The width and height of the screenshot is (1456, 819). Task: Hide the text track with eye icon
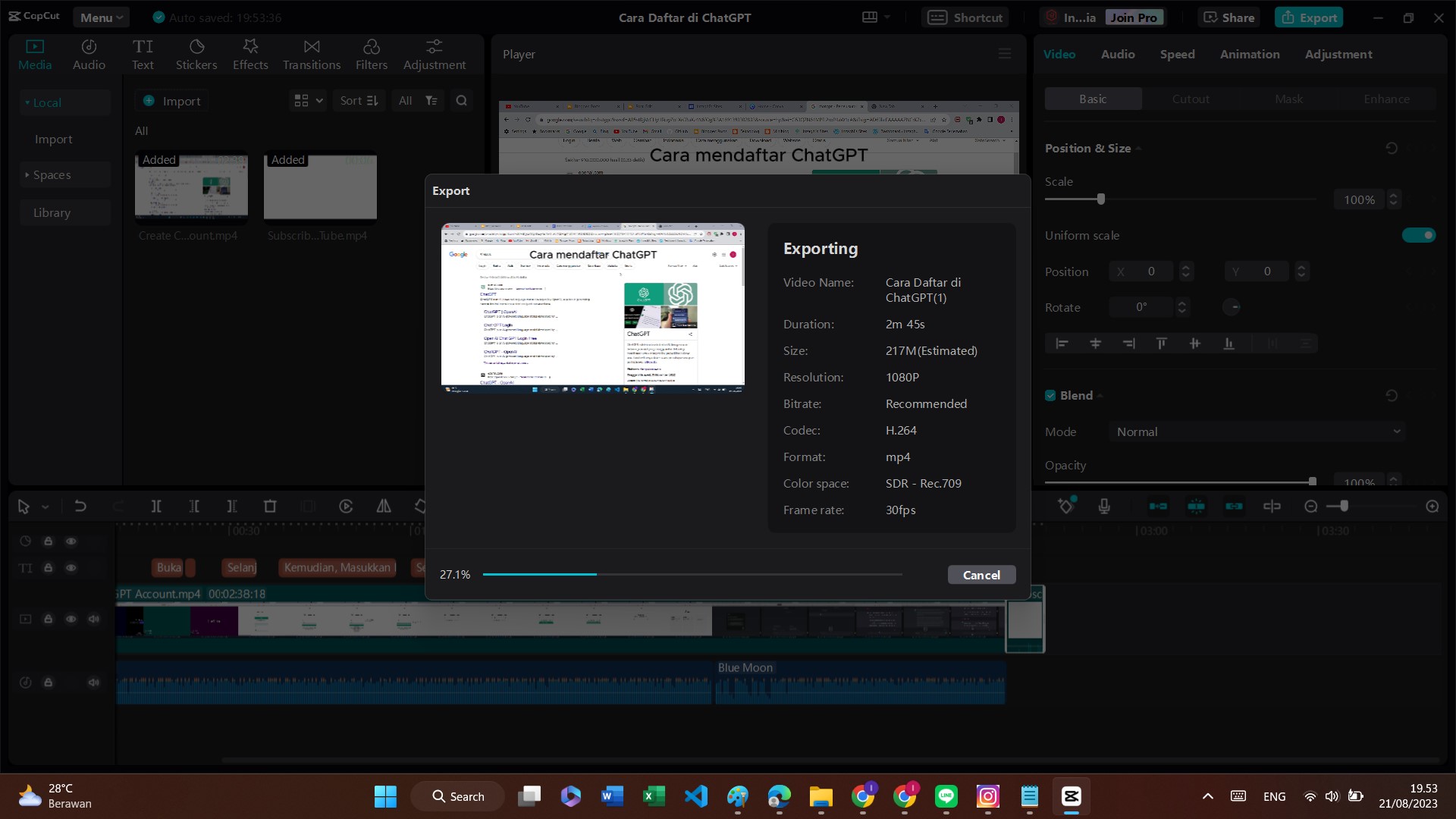[x=71, y=568]
